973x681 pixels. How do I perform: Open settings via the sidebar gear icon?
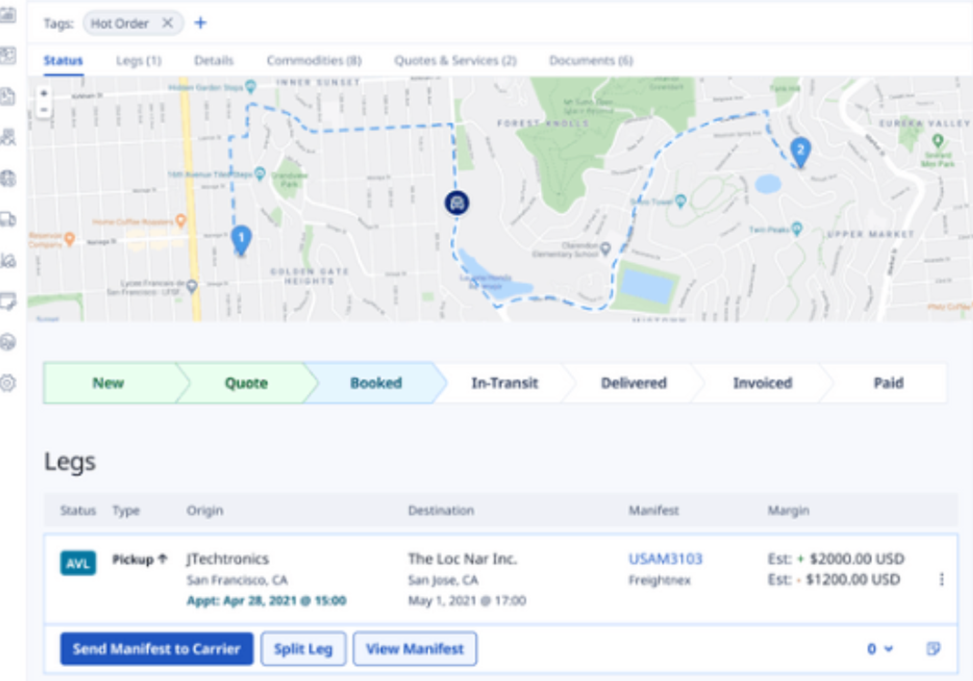point(7,383)
